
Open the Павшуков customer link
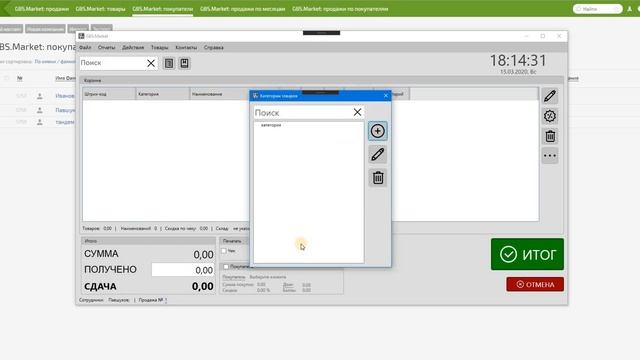point(65,110)
